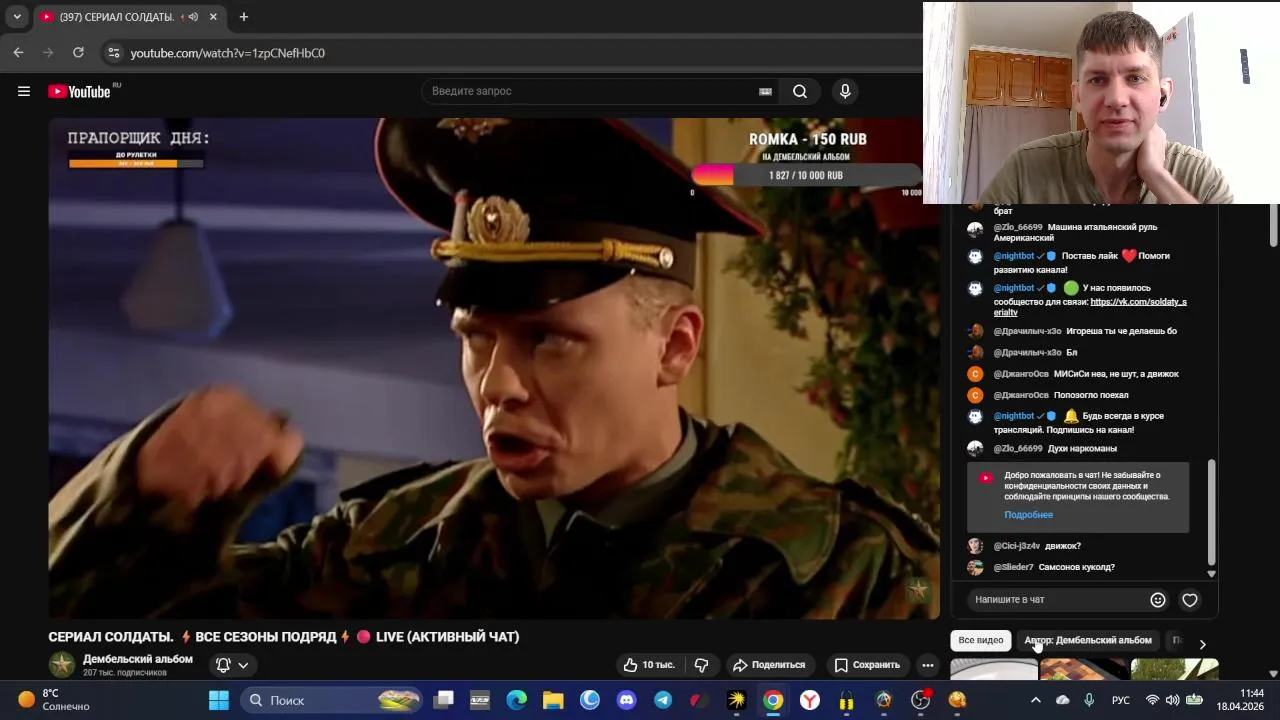This screenshot has width=1280, height=720.
Task: Open weather widget showing 8°C Солнечно
Action: click(55, 700)
